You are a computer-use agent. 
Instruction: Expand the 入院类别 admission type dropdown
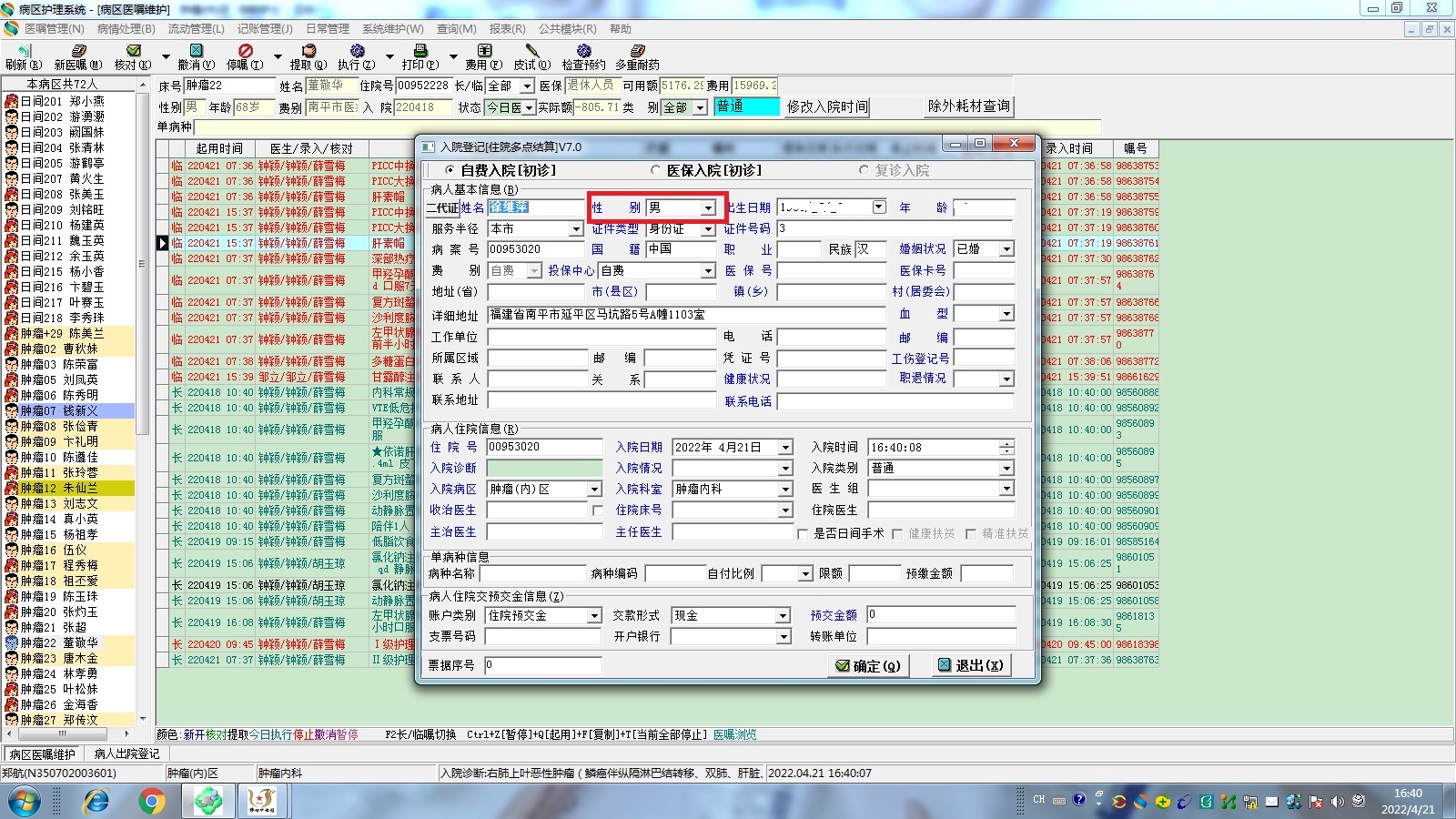pyautogui.click(x=1006, y=469)
